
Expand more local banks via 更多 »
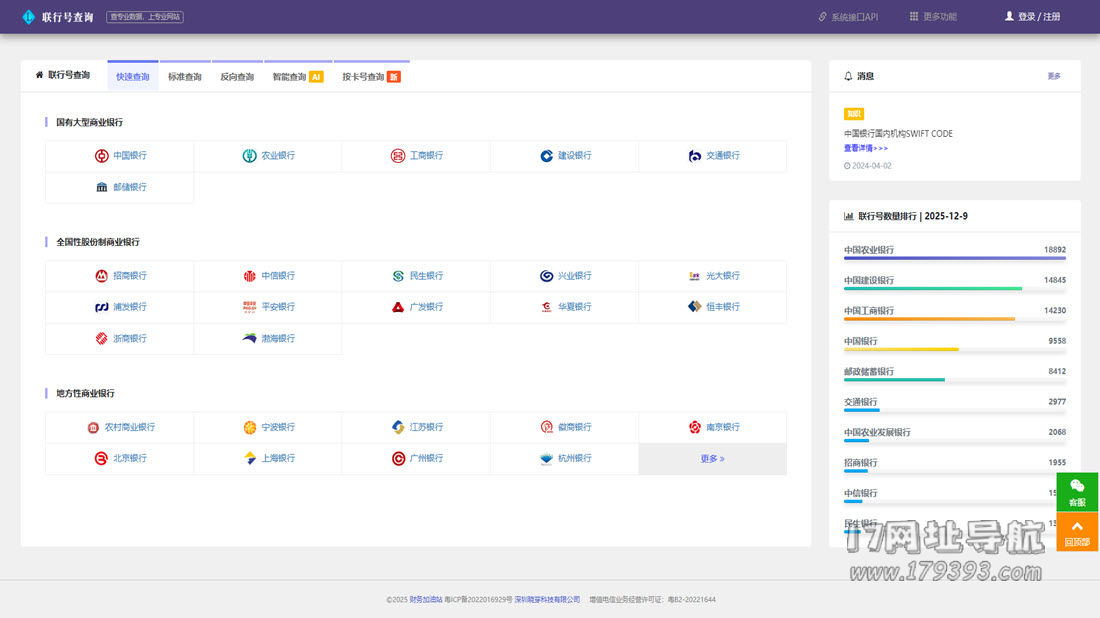coord(712,459)
